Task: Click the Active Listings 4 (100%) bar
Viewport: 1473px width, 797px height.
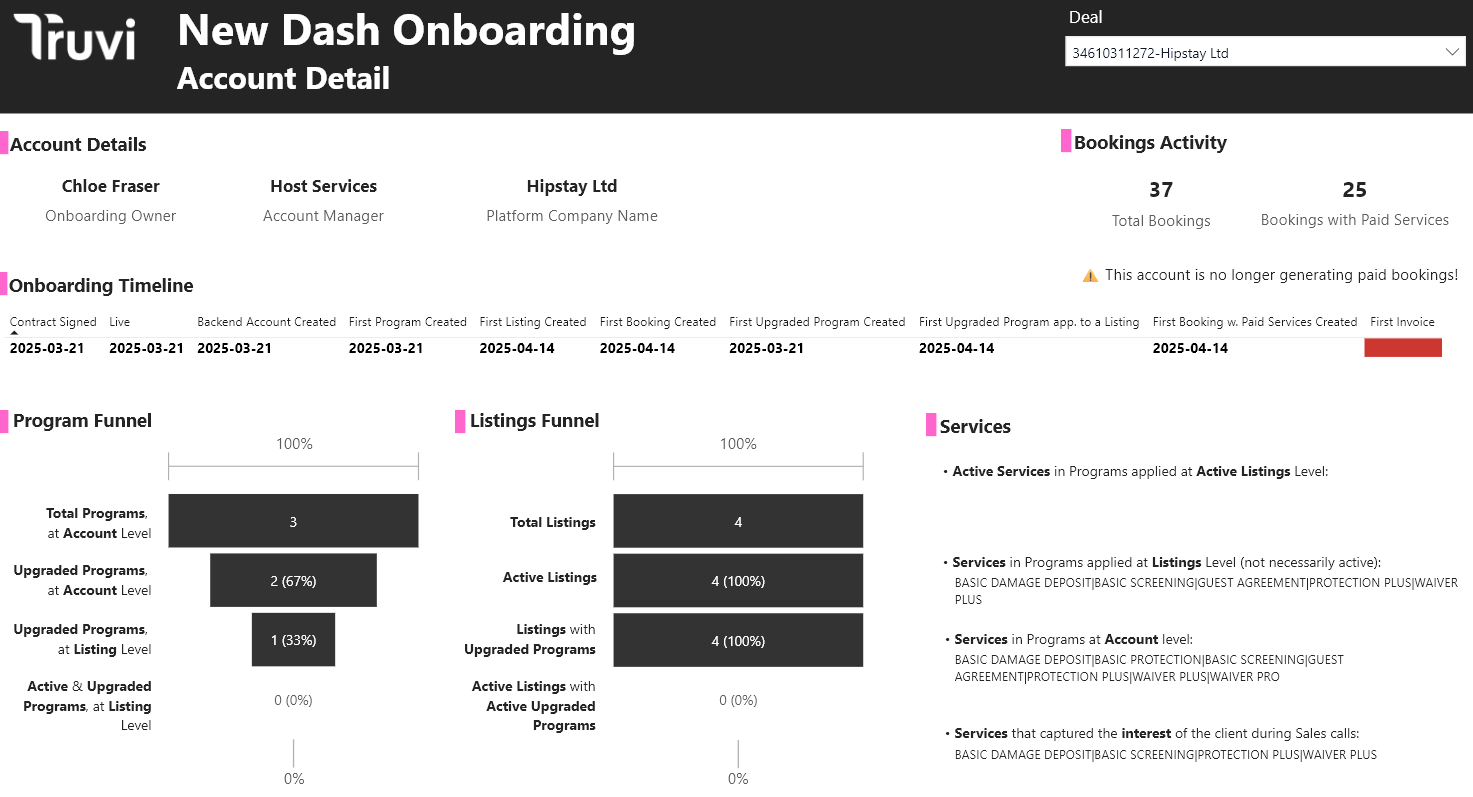Action: [738, 580]
